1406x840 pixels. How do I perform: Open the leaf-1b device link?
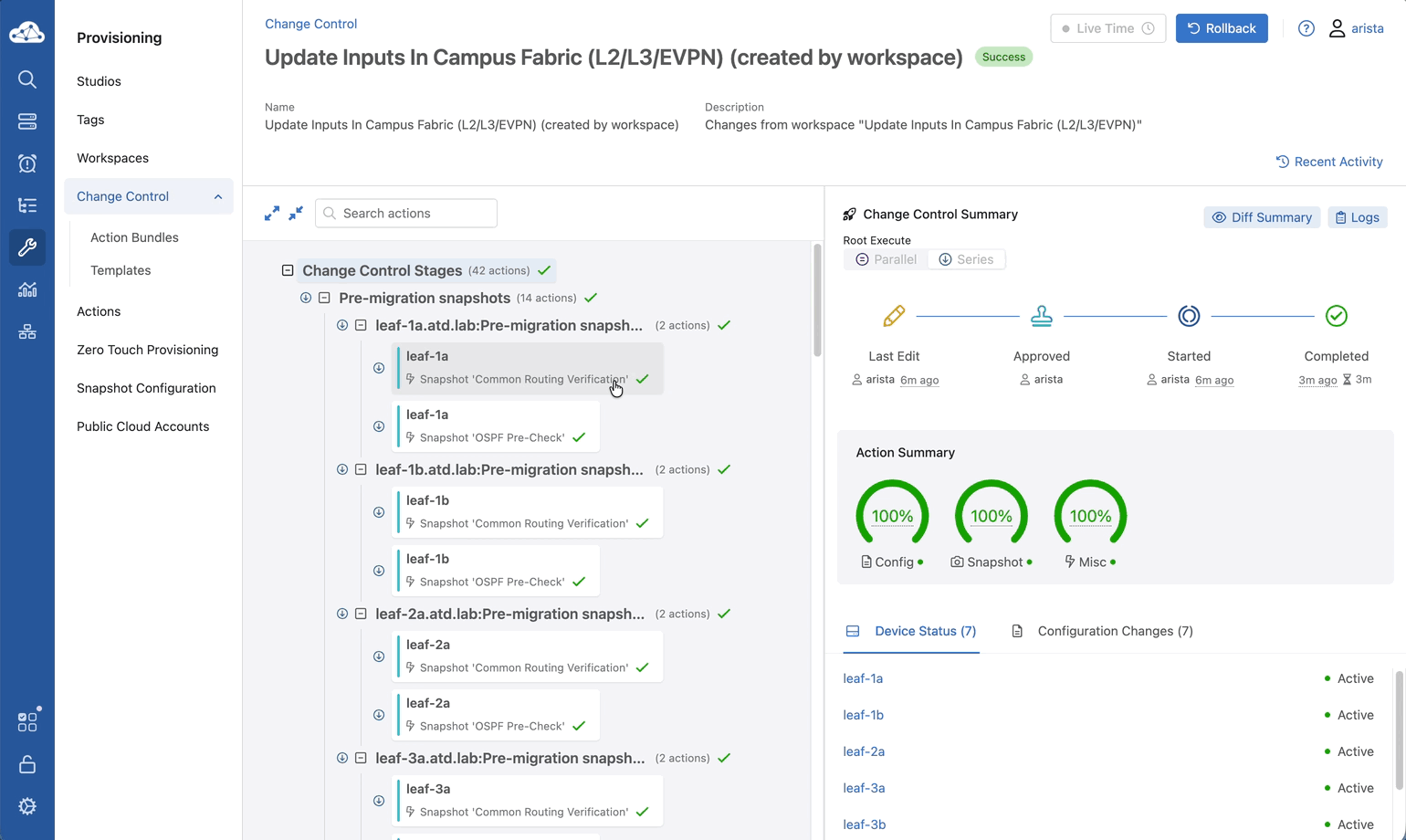point(863,715)
